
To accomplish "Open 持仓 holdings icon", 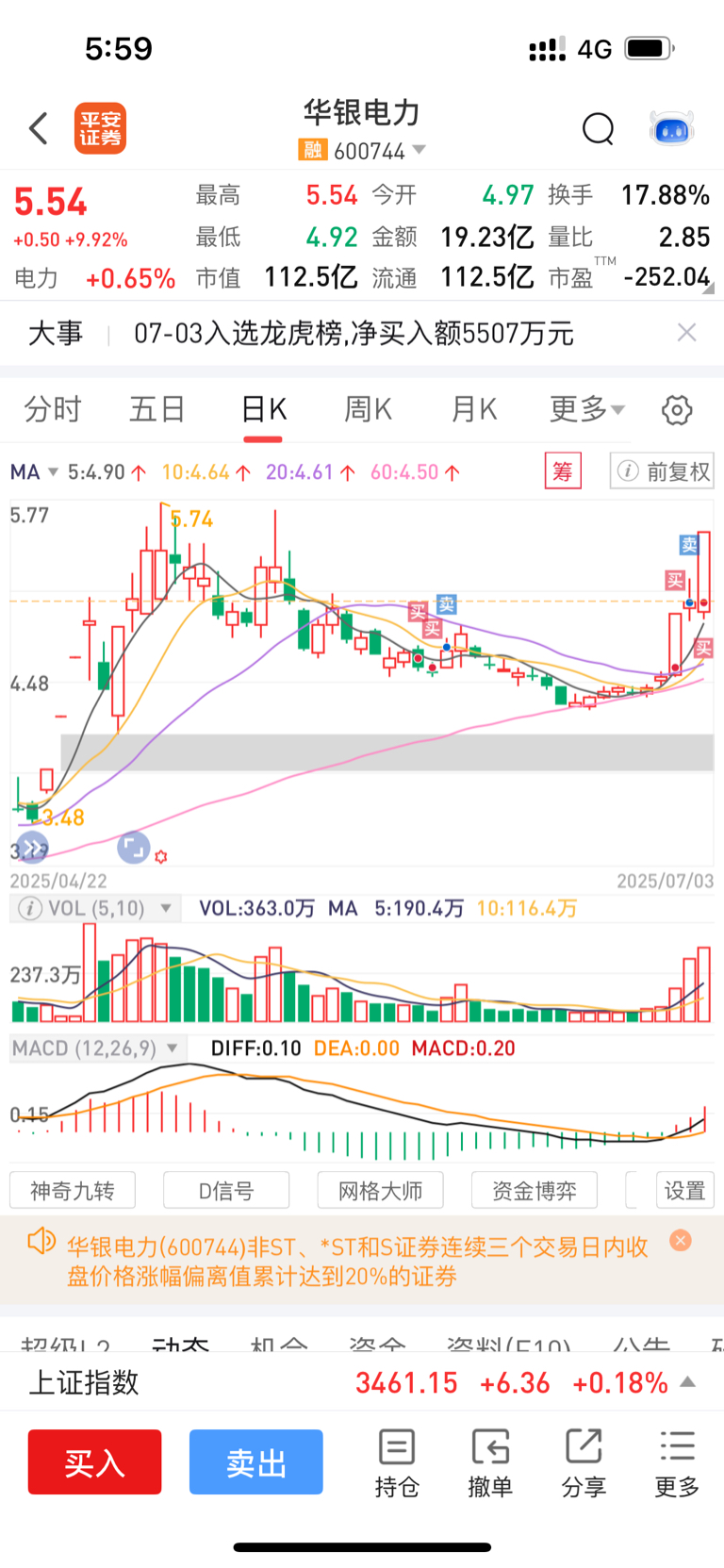I will [x=397, y=1462].
